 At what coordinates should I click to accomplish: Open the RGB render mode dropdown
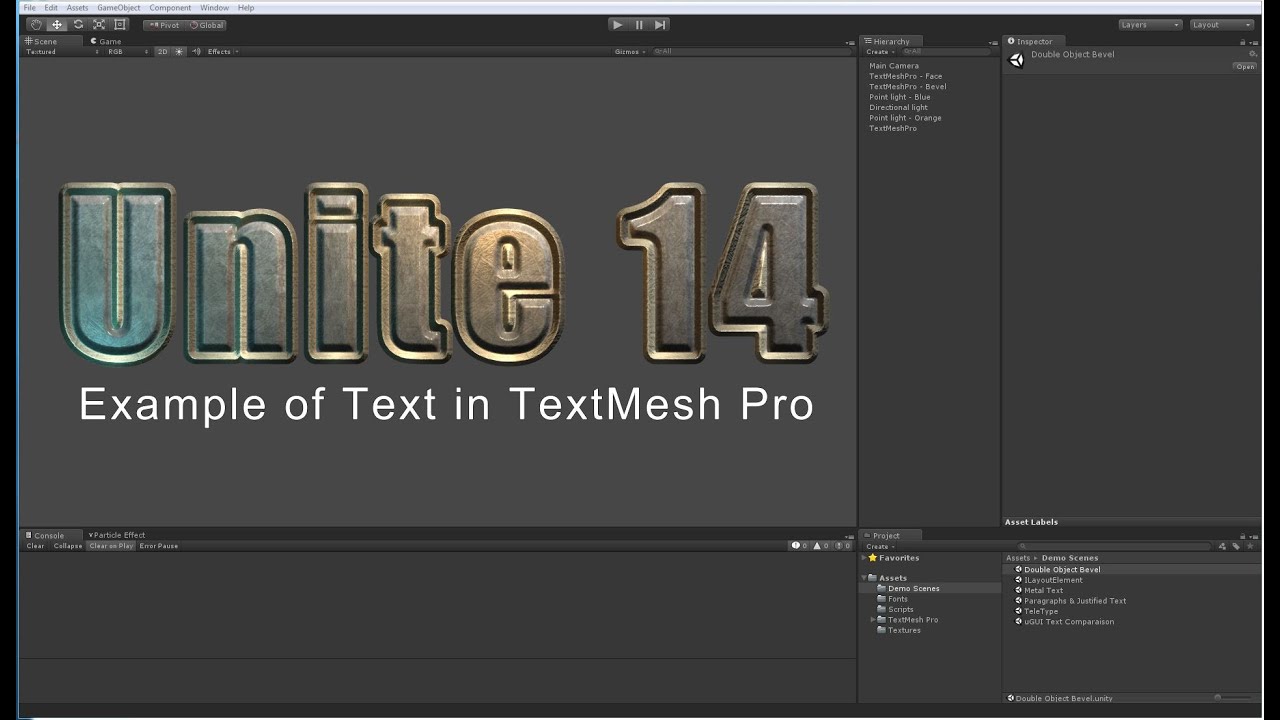[128, 51]
